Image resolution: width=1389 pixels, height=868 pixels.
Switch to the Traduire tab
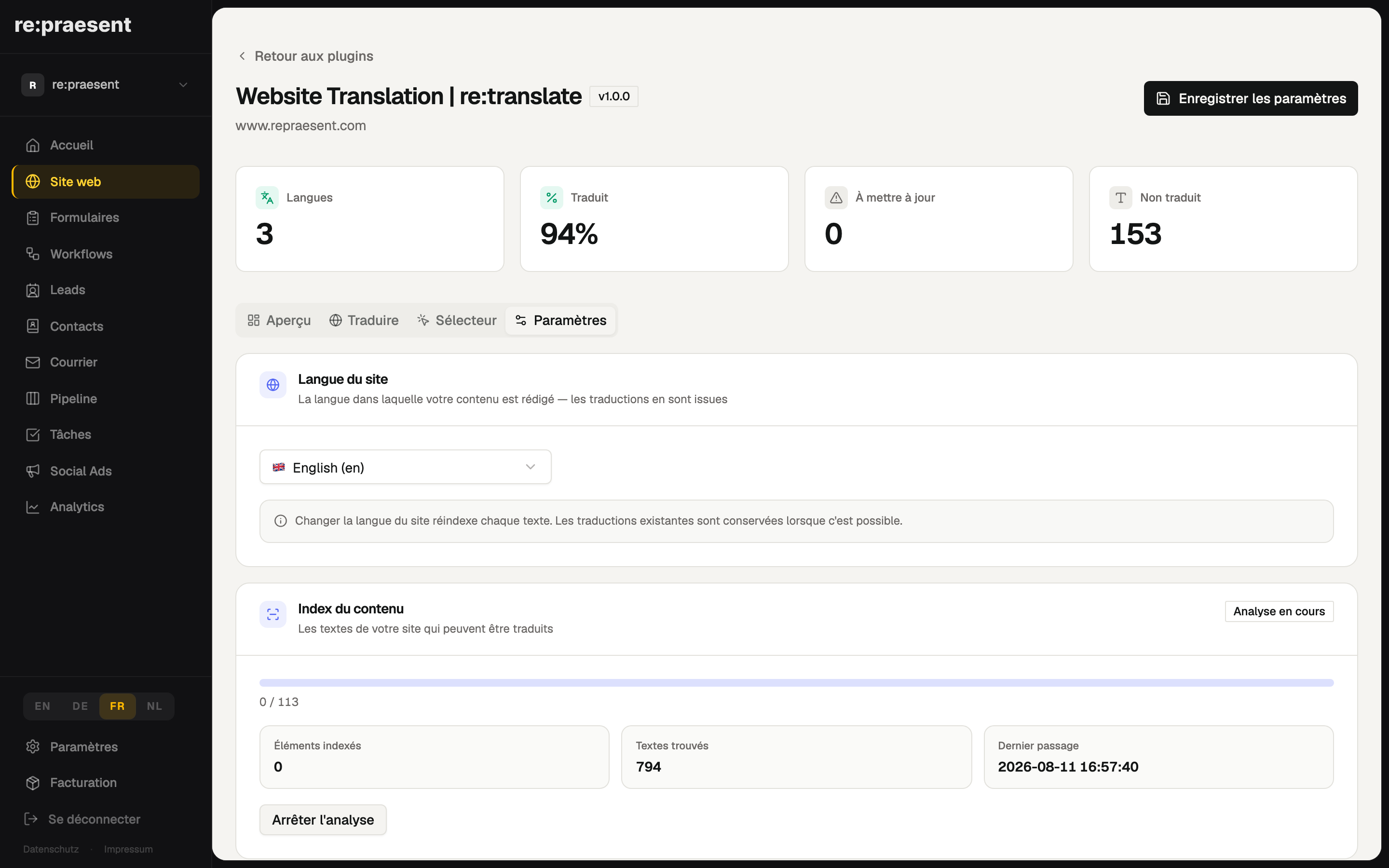coord(364,320)
